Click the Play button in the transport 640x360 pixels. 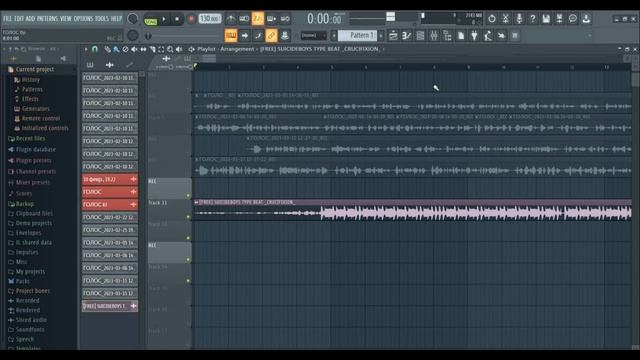(x=164, y=19)
